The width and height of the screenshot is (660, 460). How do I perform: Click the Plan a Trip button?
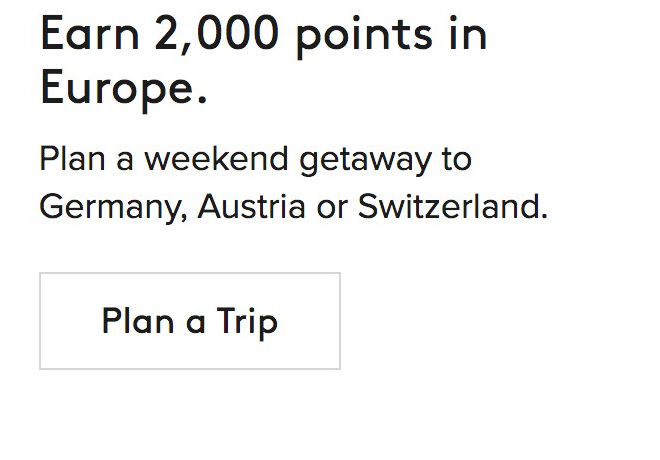[x=190, y=321]
